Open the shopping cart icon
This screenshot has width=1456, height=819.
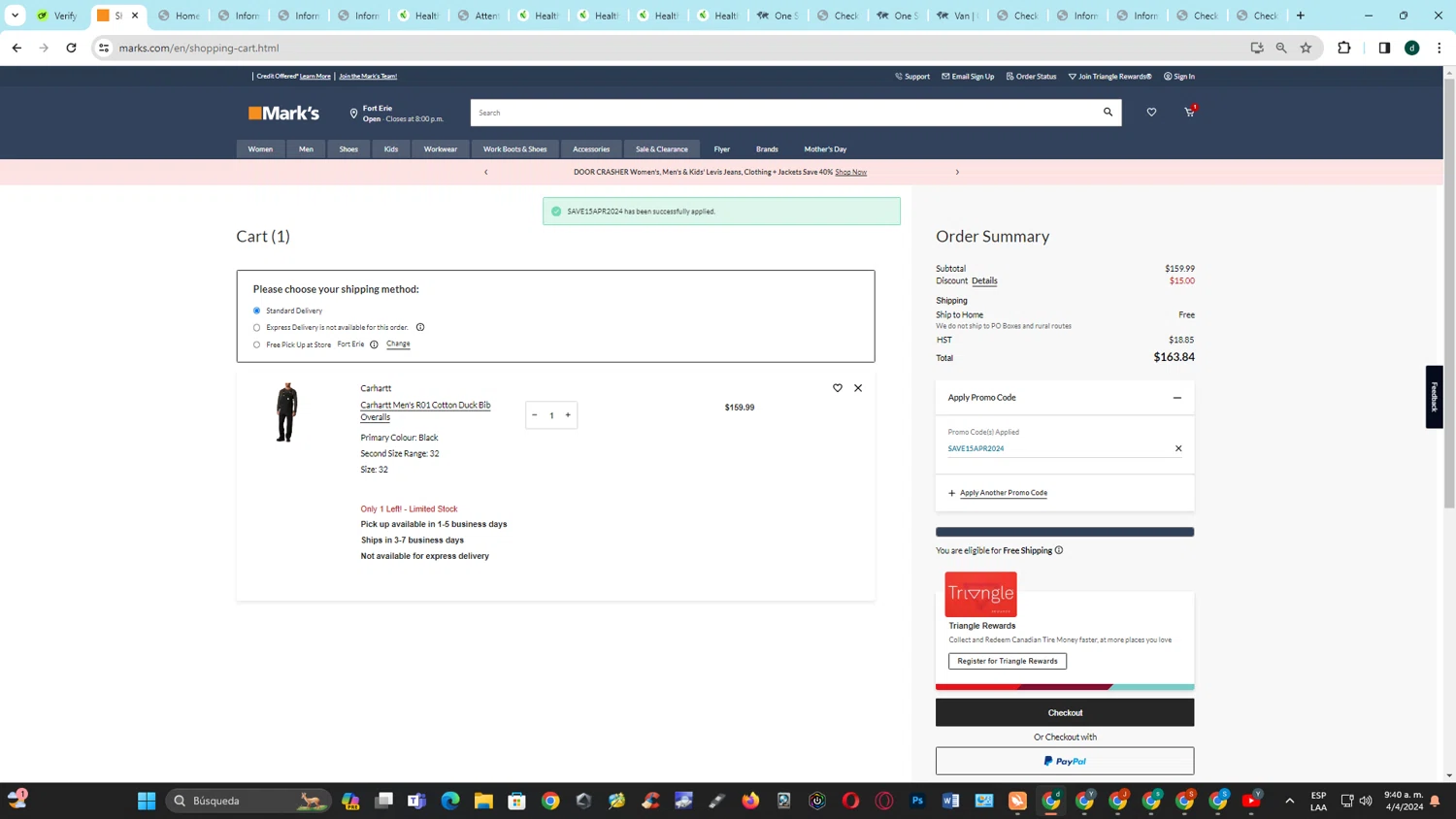tap(1189, 113)
